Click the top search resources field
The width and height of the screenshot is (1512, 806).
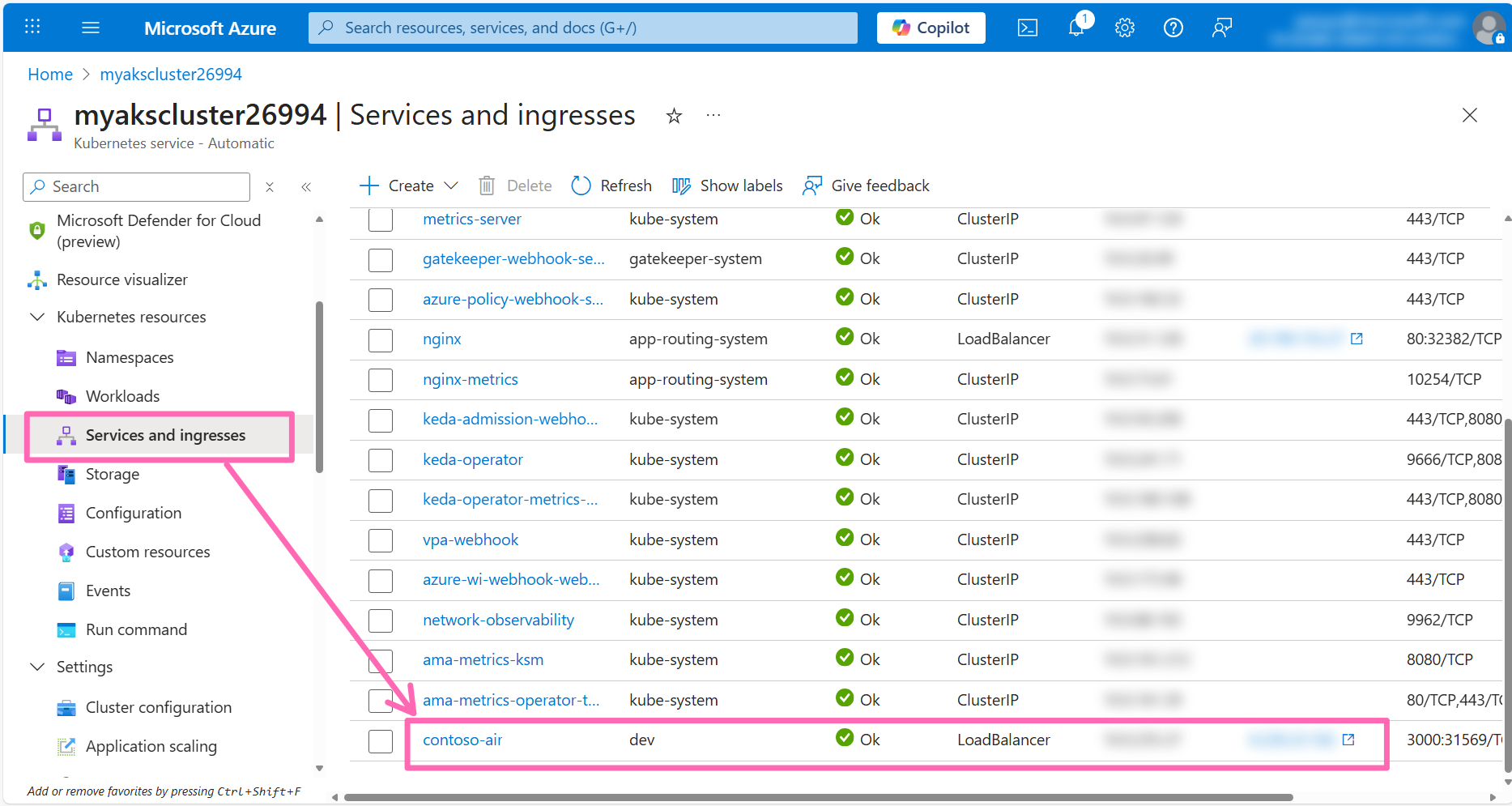point(583,28)
